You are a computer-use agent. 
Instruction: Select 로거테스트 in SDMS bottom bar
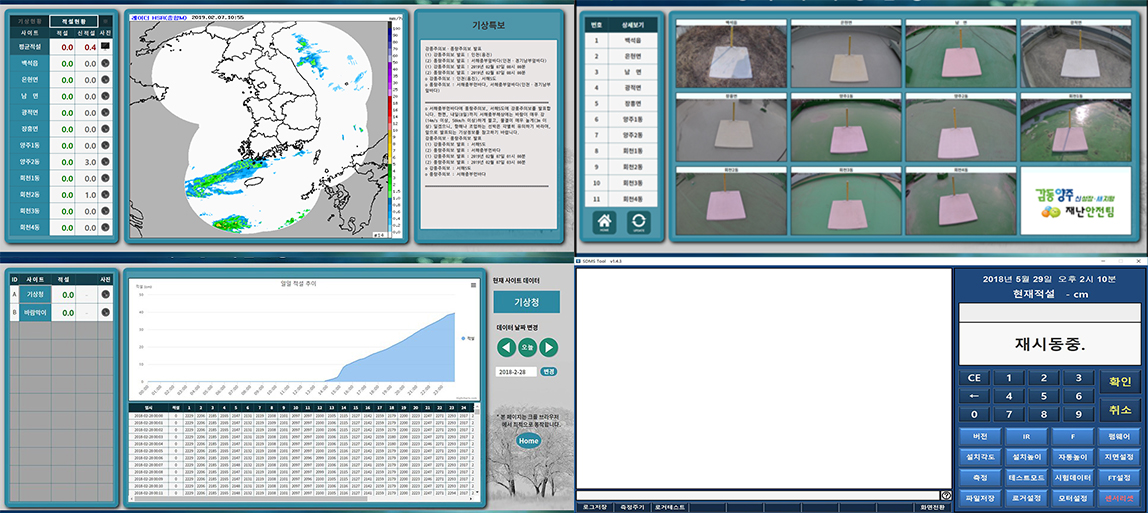[x=670, y=507]
